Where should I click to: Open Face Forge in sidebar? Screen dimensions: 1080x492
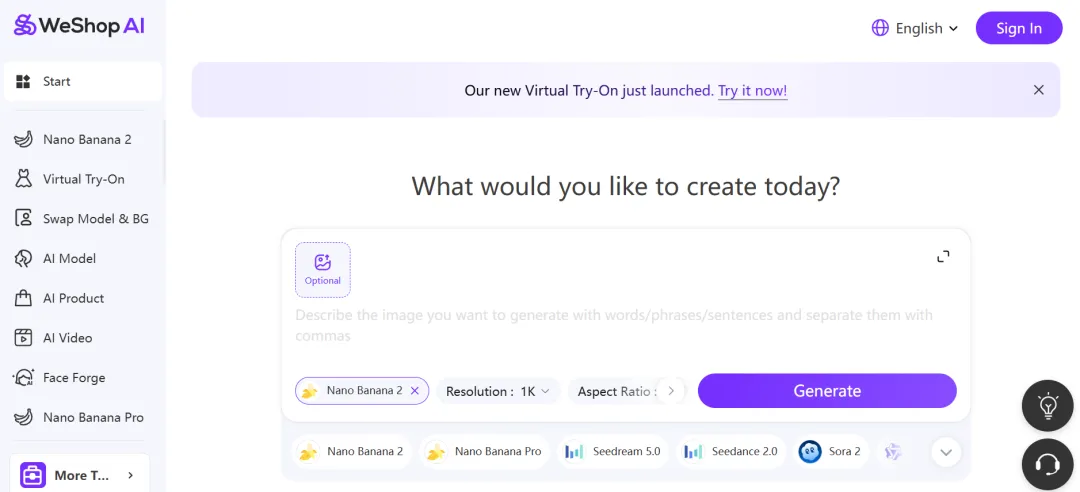point(83,378)
